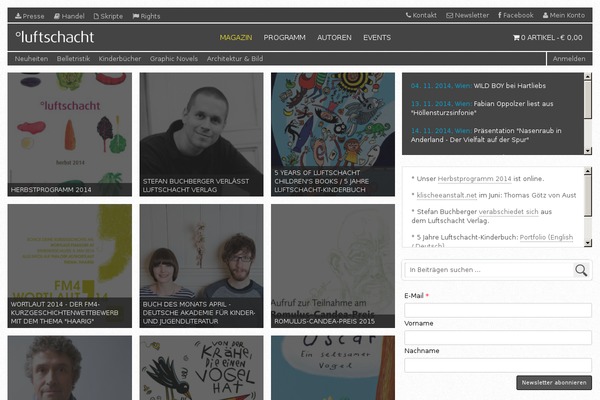Open the EVENTS menu item
The image size is (600, 400).
pyautogui.click(x=377, y=38)
